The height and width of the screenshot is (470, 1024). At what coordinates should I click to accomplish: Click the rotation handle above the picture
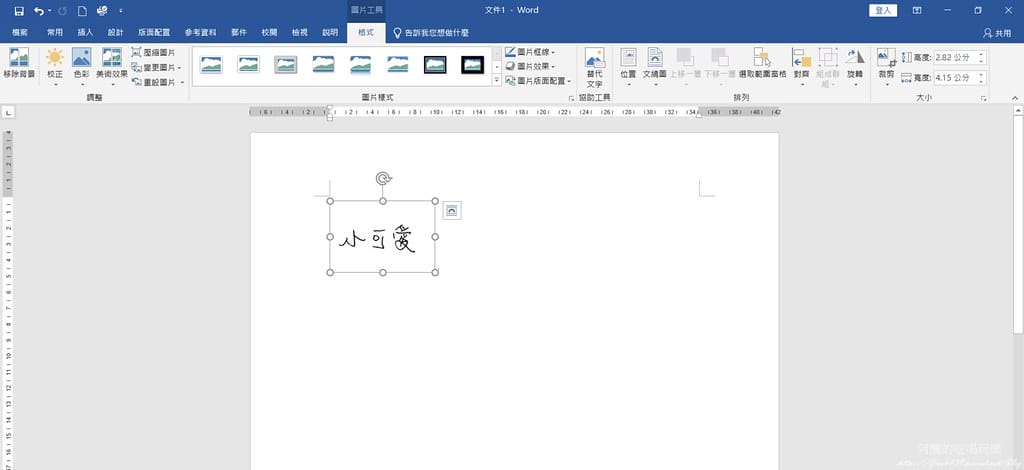383,178
